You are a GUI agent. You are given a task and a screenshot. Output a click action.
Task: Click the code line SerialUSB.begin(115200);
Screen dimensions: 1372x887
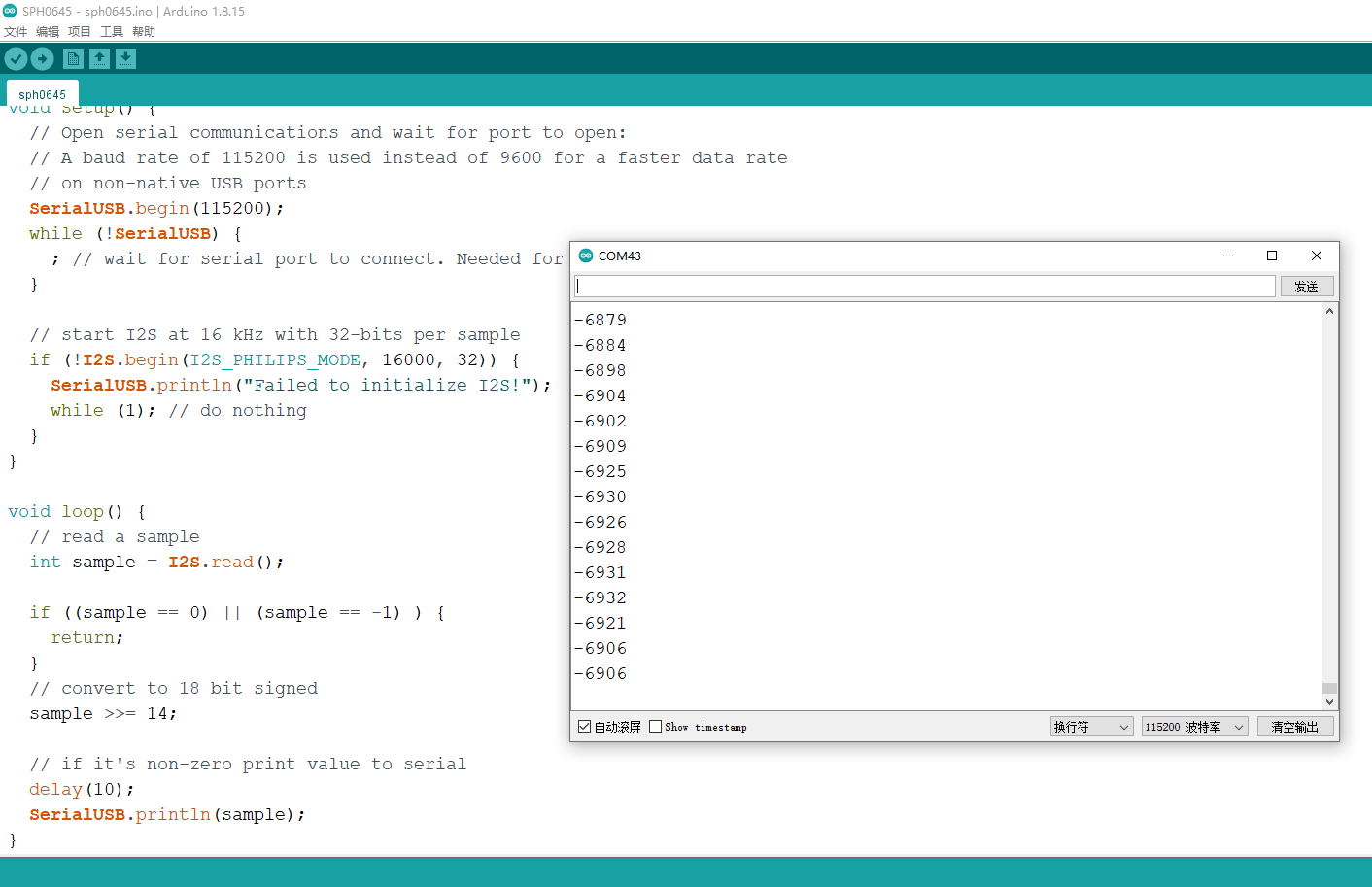coord(156,208)
